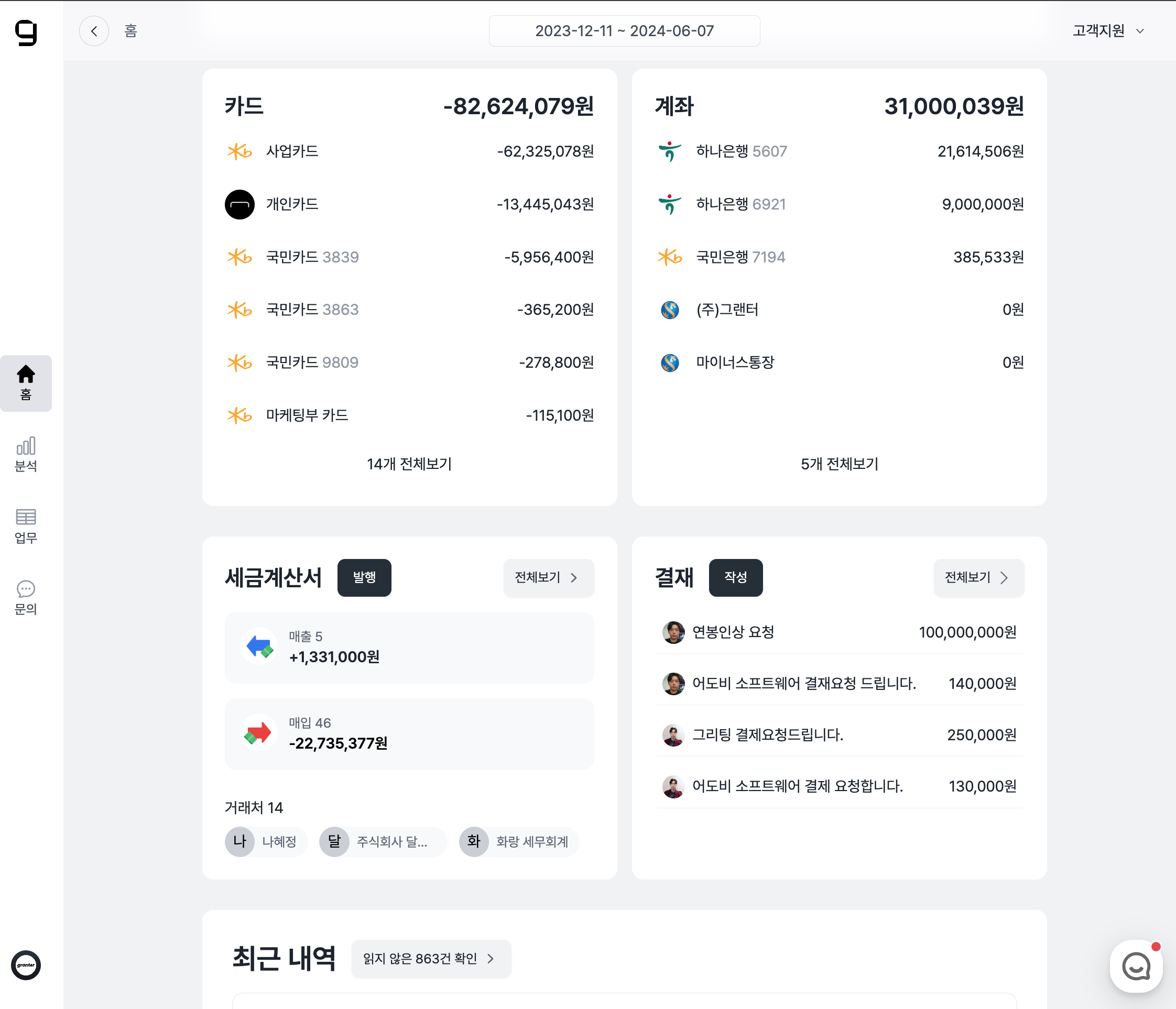This screenshot has width=1176, height=1009.
Task: Click the 화랑 세무회계 vendor chip
Action: (x=519, y=841)
